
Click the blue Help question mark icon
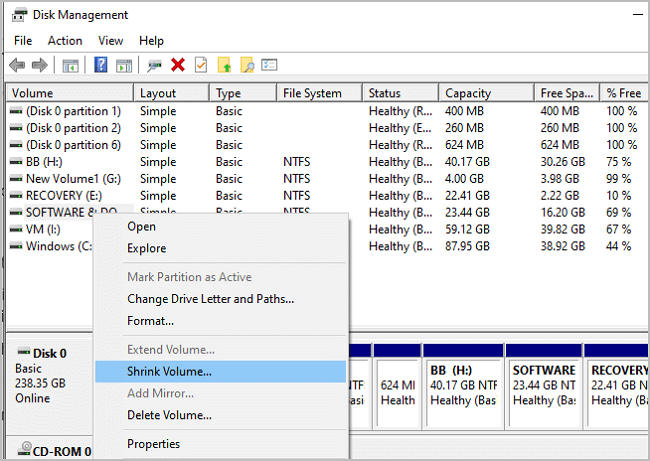point(101,65)
